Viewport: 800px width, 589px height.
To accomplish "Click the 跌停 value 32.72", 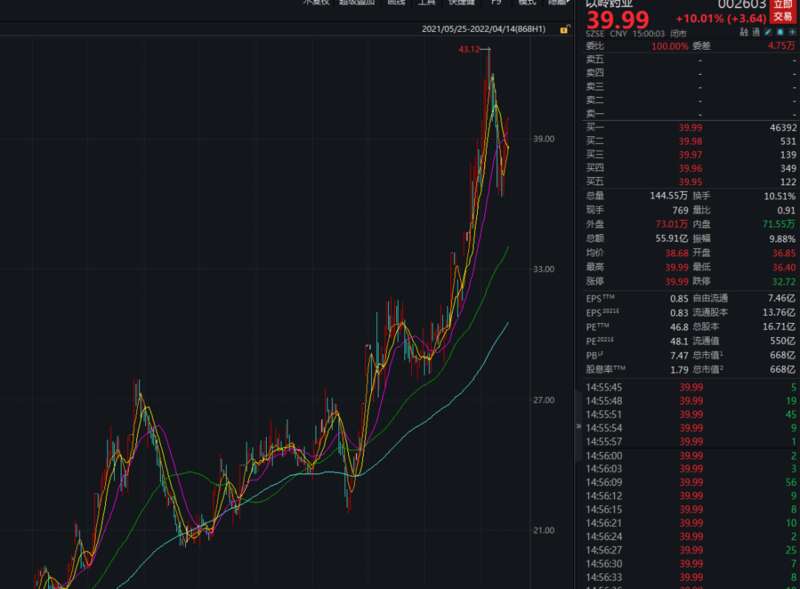I will [x=784, y=281].
